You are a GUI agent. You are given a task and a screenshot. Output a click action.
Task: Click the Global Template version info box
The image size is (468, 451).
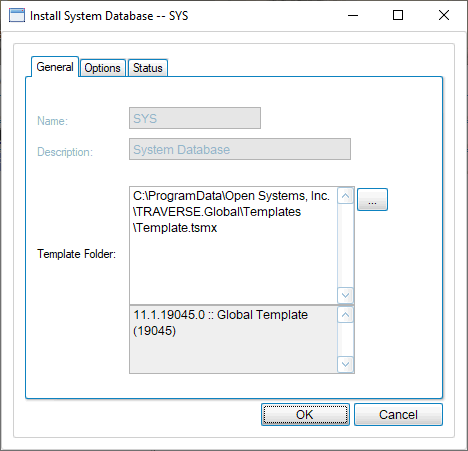tap(233, 339)
